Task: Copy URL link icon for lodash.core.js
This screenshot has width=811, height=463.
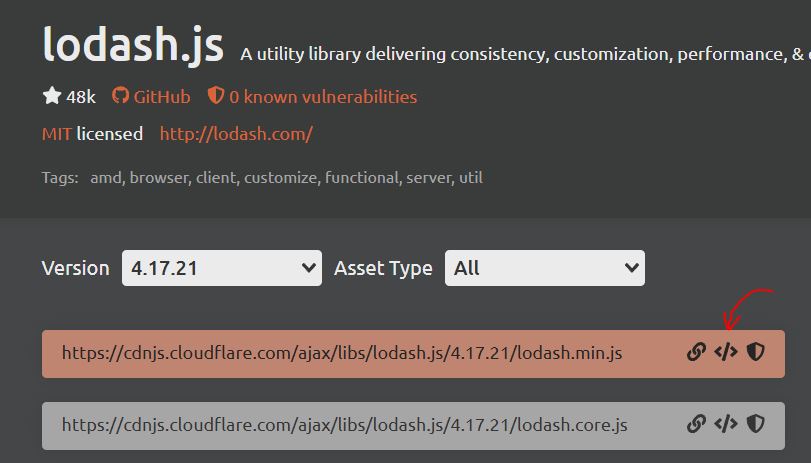Action: 696,424
